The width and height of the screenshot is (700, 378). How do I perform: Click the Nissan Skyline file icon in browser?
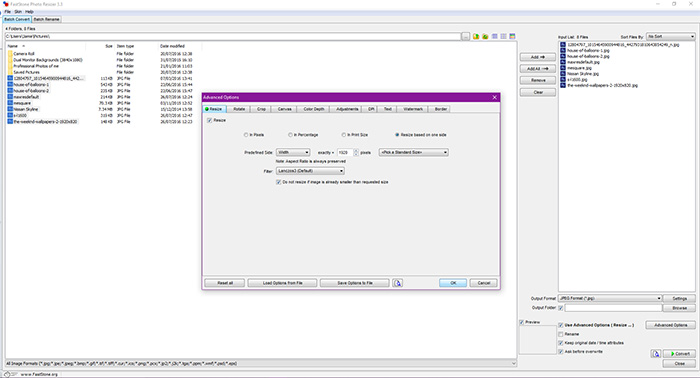10,109
